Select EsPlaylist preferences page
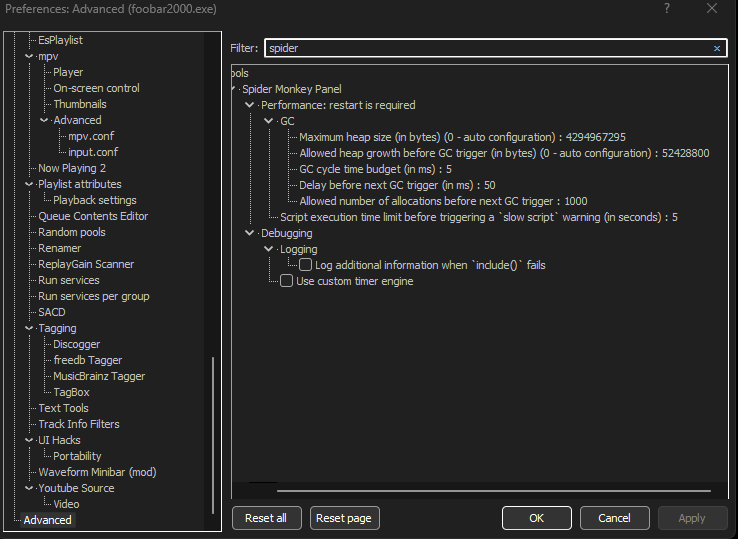 [60, 40]
